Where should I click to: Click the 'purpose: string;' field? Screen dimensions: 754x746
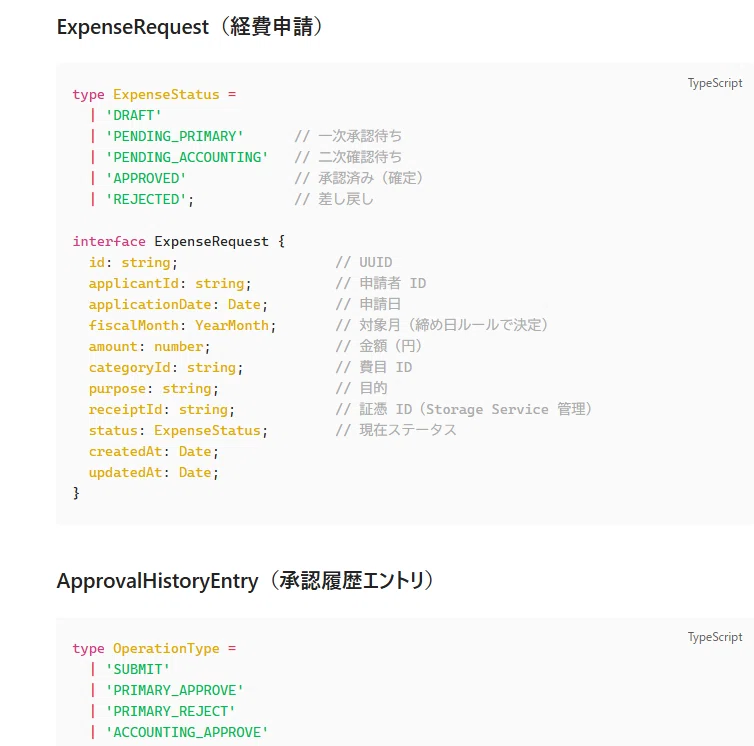(154, 389)
